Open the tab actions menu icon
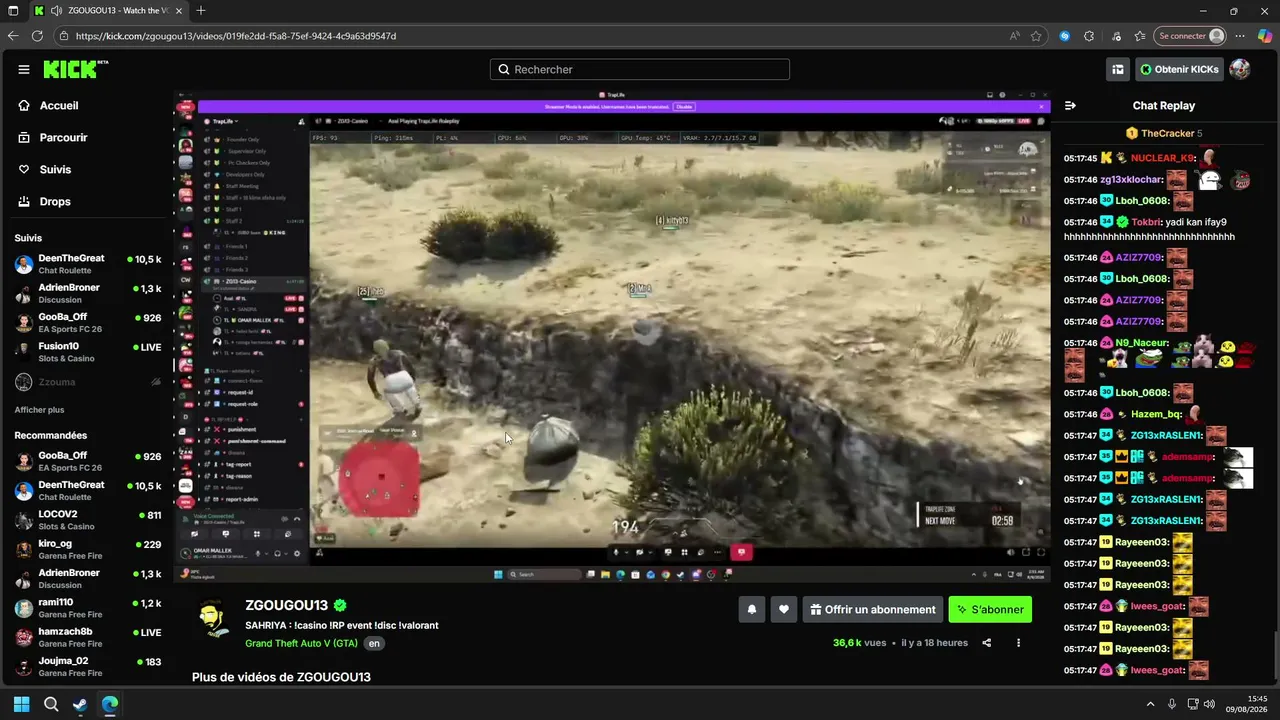Image resolution: width=1280 pixels, height=720 pixels. [13, 11]
